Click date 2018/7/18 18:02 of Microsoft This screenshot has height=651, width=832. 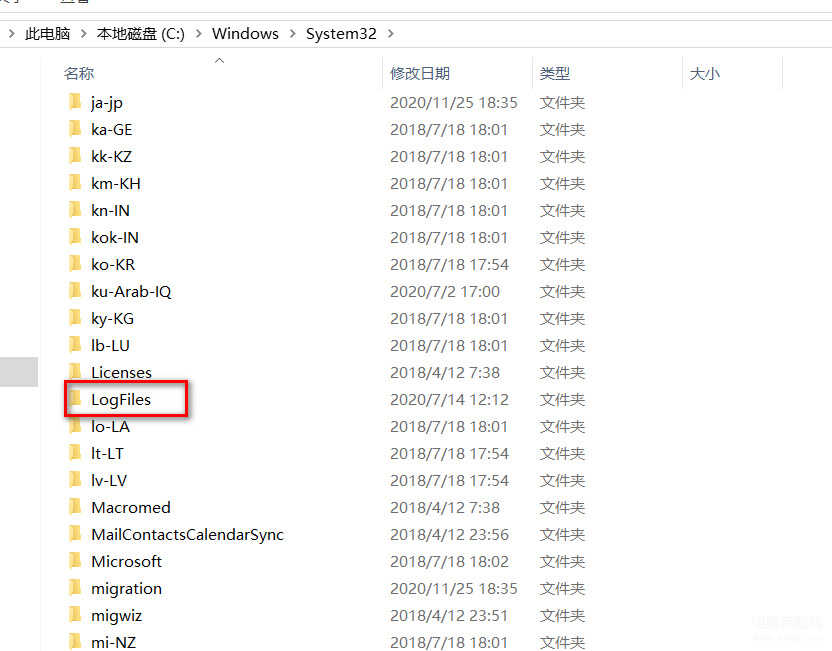click(x=449, y=562)
